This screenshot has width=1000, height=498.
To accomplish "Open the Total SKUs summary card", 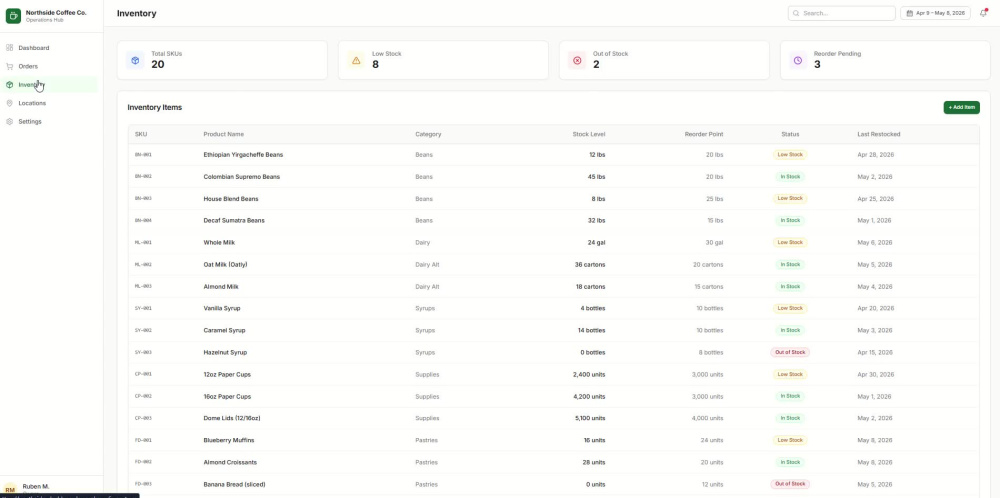I will [x=222, y=61].
